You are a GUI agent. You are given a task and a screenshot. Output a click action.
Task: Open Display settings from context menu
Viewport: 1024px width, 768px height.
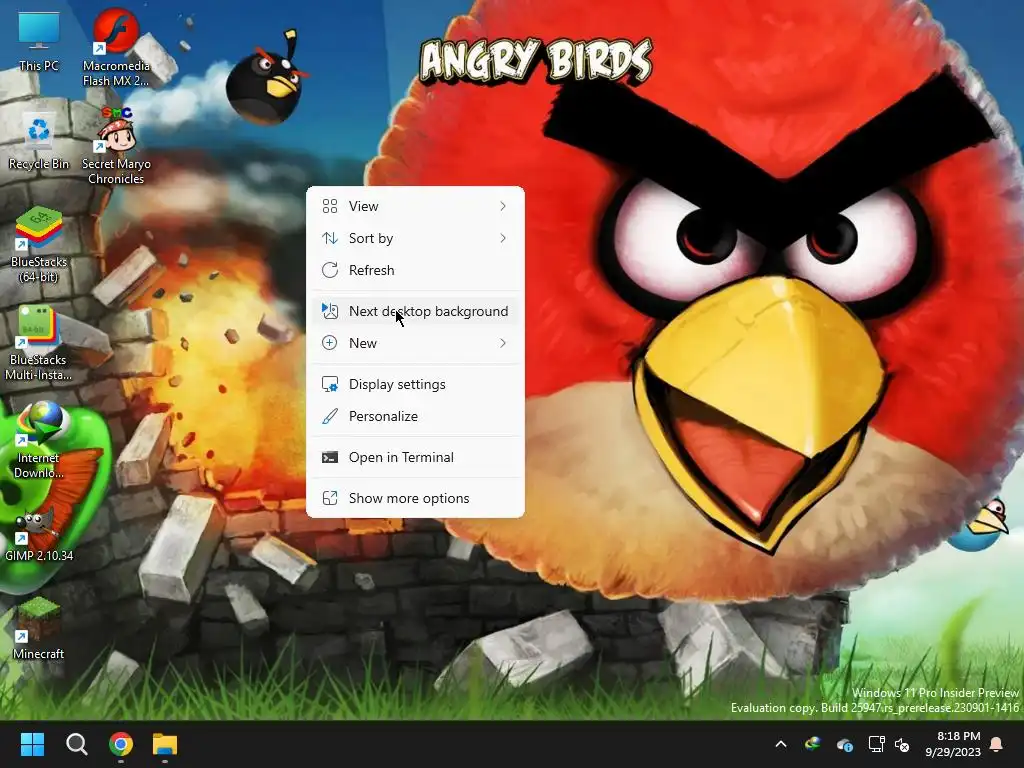pyautogui.click(x=415, y=385)
